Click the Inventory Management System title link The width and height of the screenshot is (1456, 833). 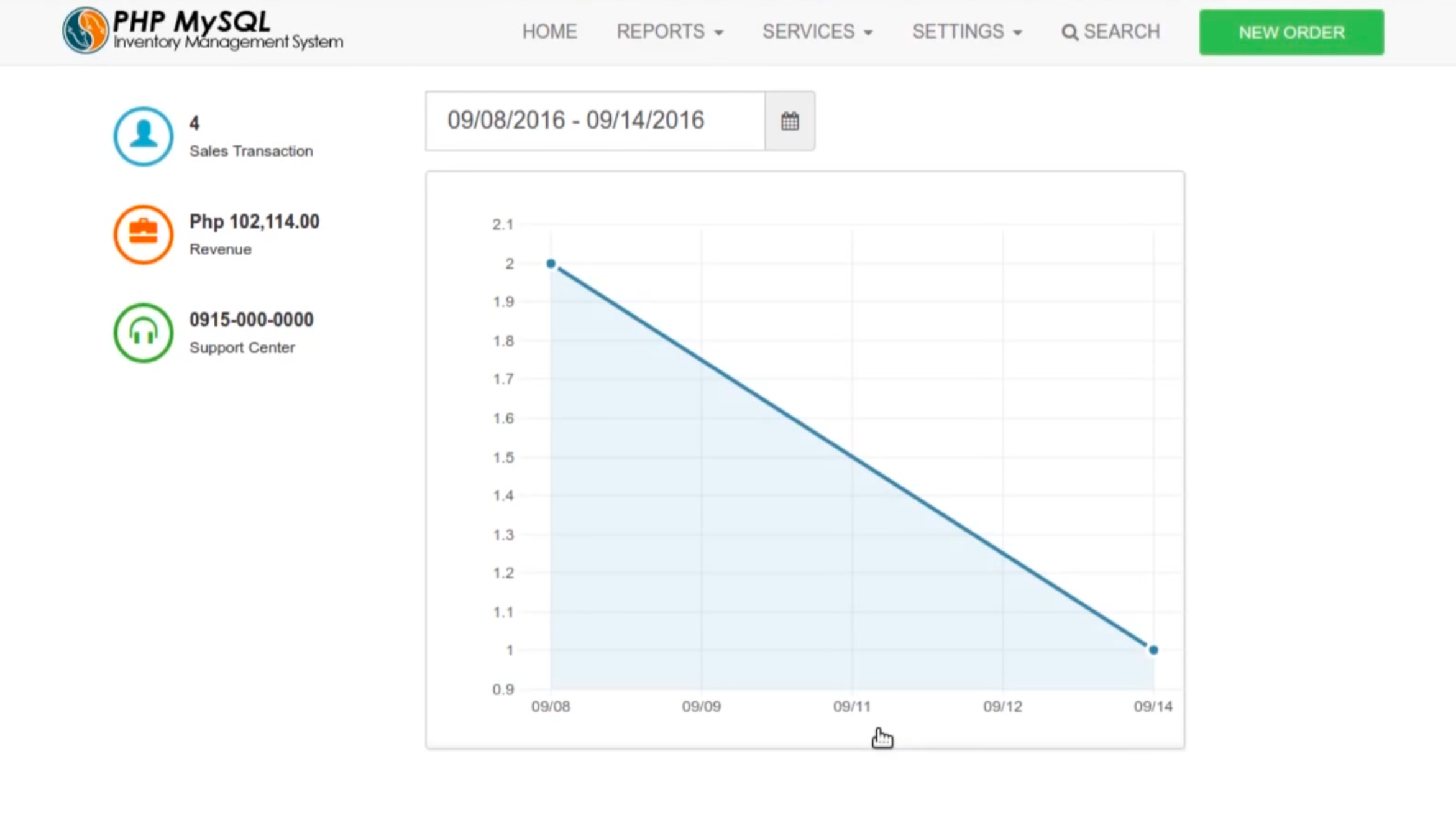[x=228, y=42]
